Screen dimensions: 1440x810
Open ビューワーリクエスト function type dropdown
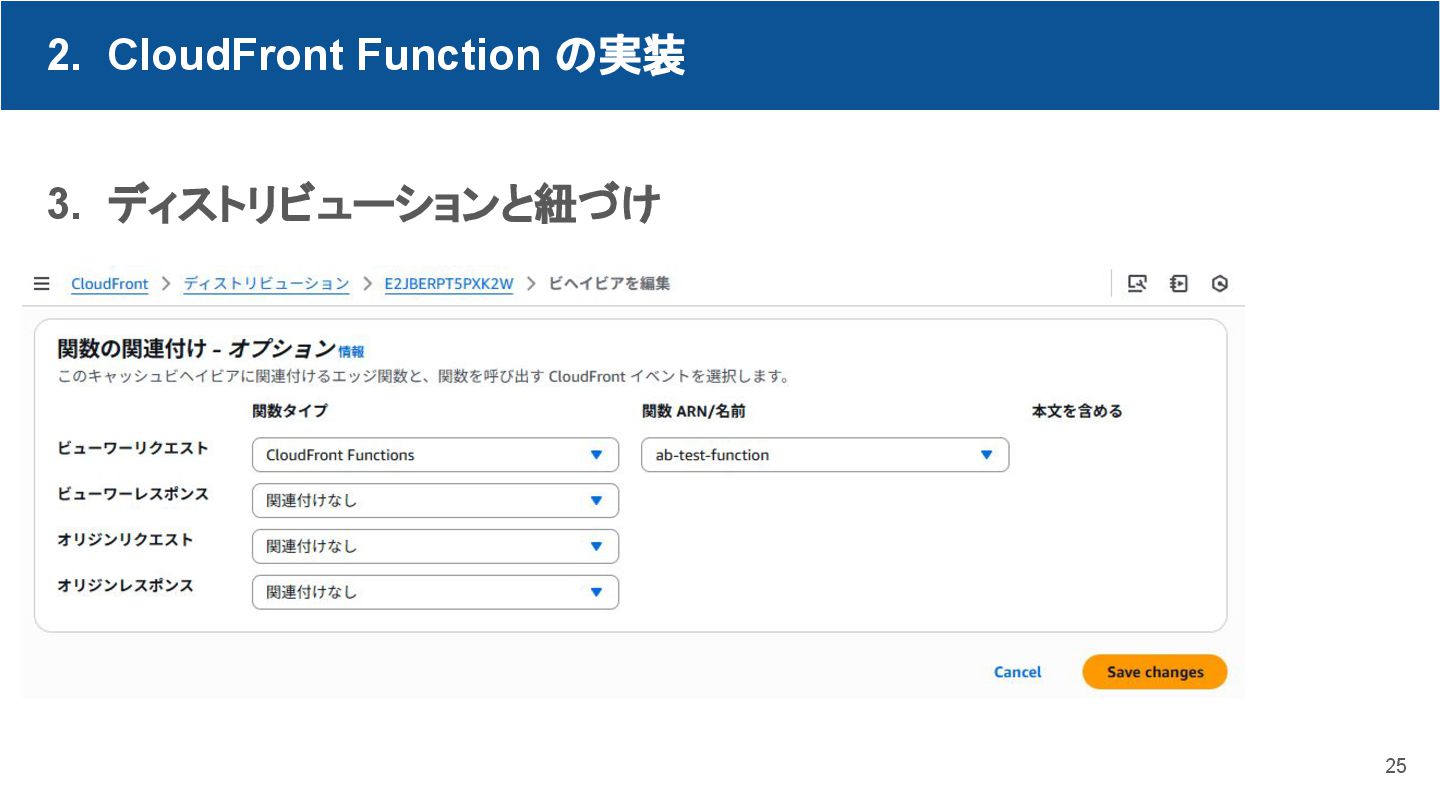coord(435,455)
